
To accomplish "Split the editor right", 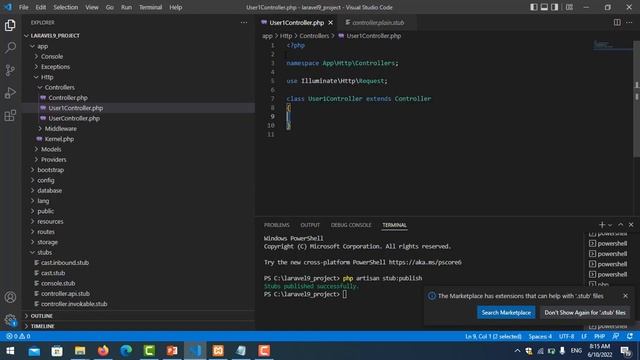I will (x=617, y=22).
